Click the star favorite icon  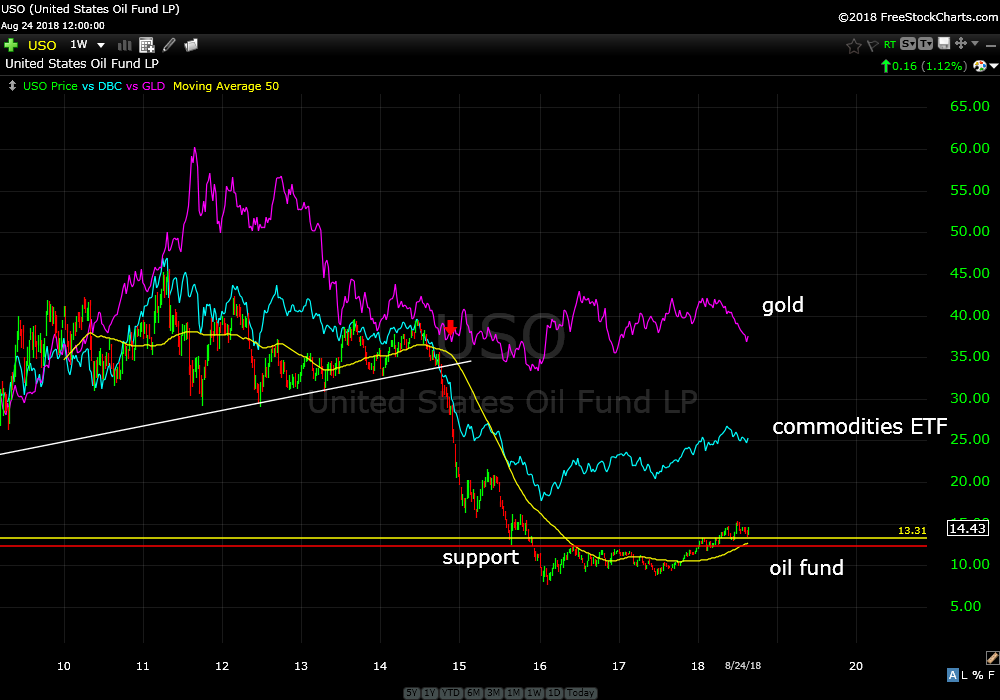tap(853, 45)
